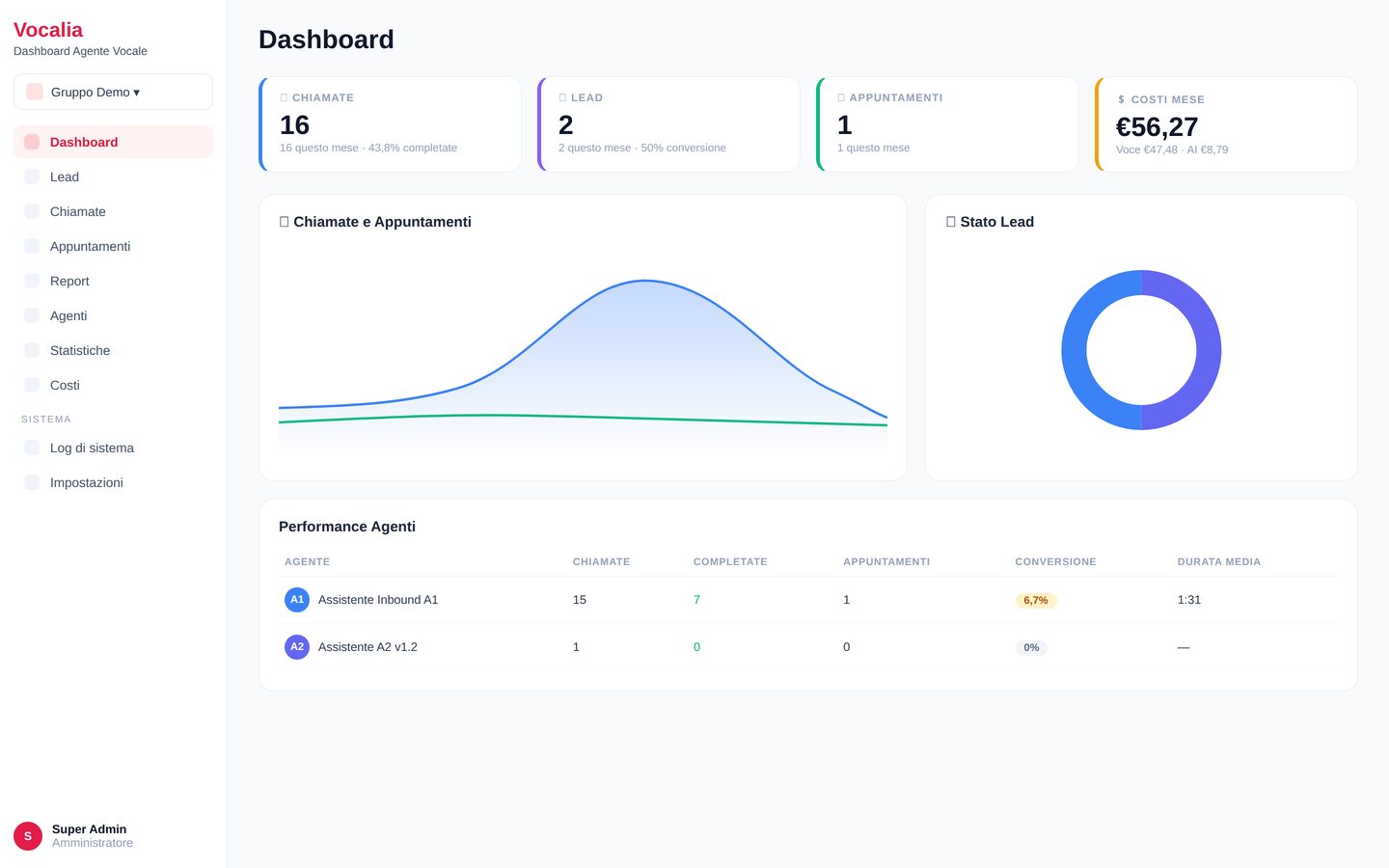This screenshot has width=1389, height=868.
Task: Click the Super Admin user name
Action: tap(89, 829)
